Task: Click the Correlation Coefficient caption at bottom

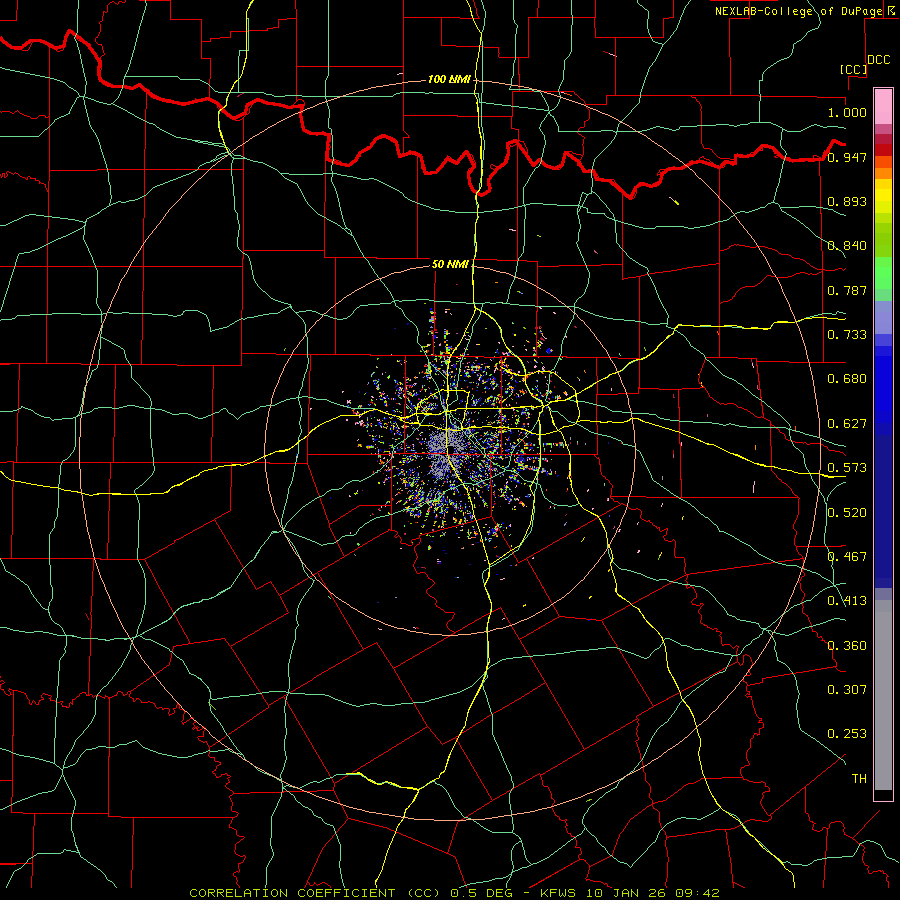Action: pyautogui.click(x=454, y=893)
